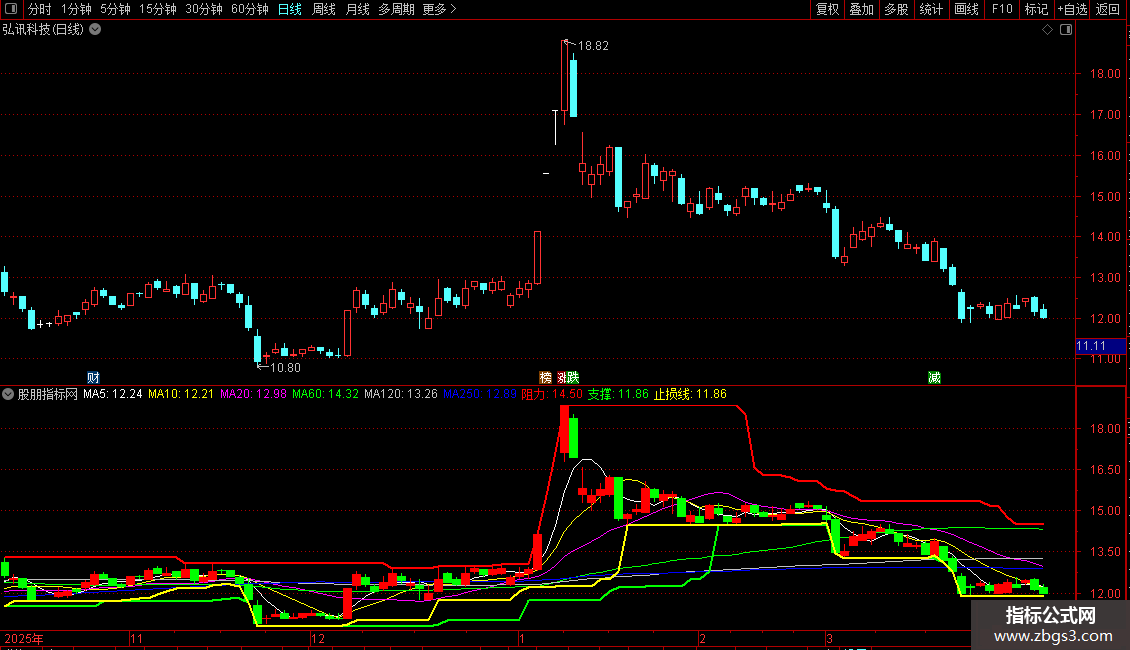Add stock via +自选 button
Image resolution: width=1130 pixels, height=650 pixels.
[x=1072, y=9]
